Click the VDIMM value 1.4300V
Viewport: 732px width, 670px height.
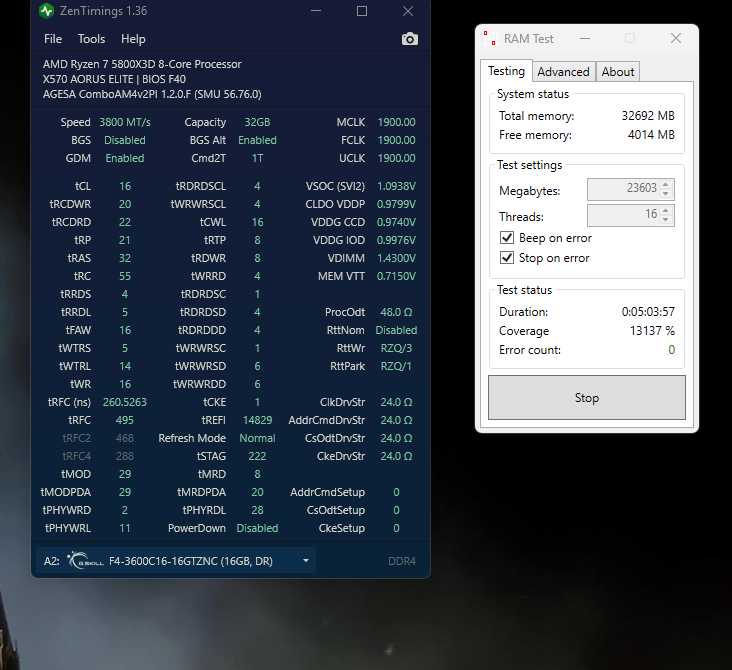point(396,258)
